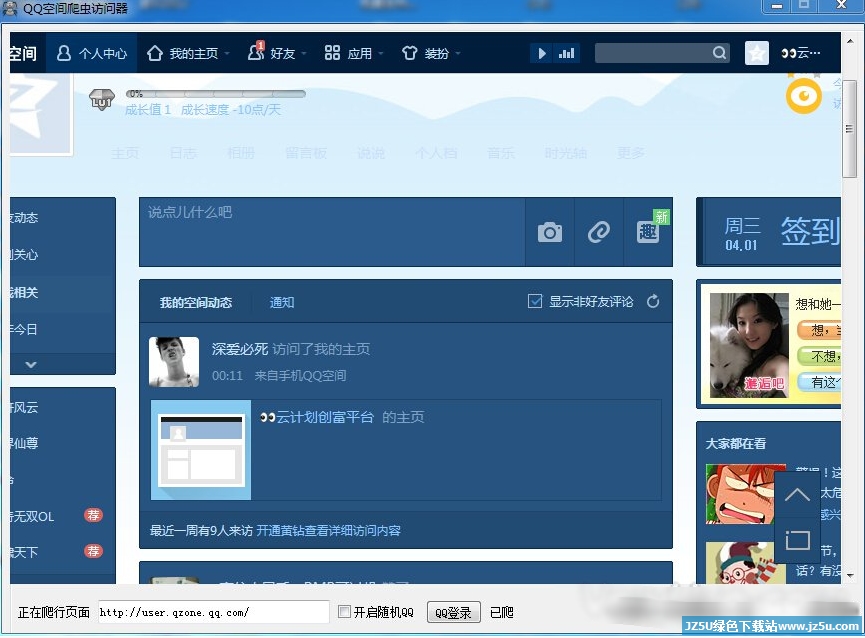Select 关心 item in left sidebar
865x638 pixels.
pyautogui.click(x=24, y=255)
